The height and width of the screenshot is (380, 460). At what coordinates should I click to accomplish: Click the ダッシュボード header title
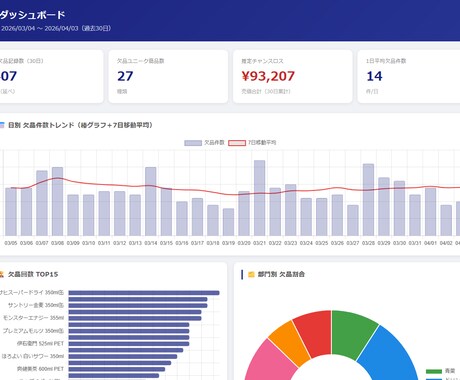click(x=32, y=15)
